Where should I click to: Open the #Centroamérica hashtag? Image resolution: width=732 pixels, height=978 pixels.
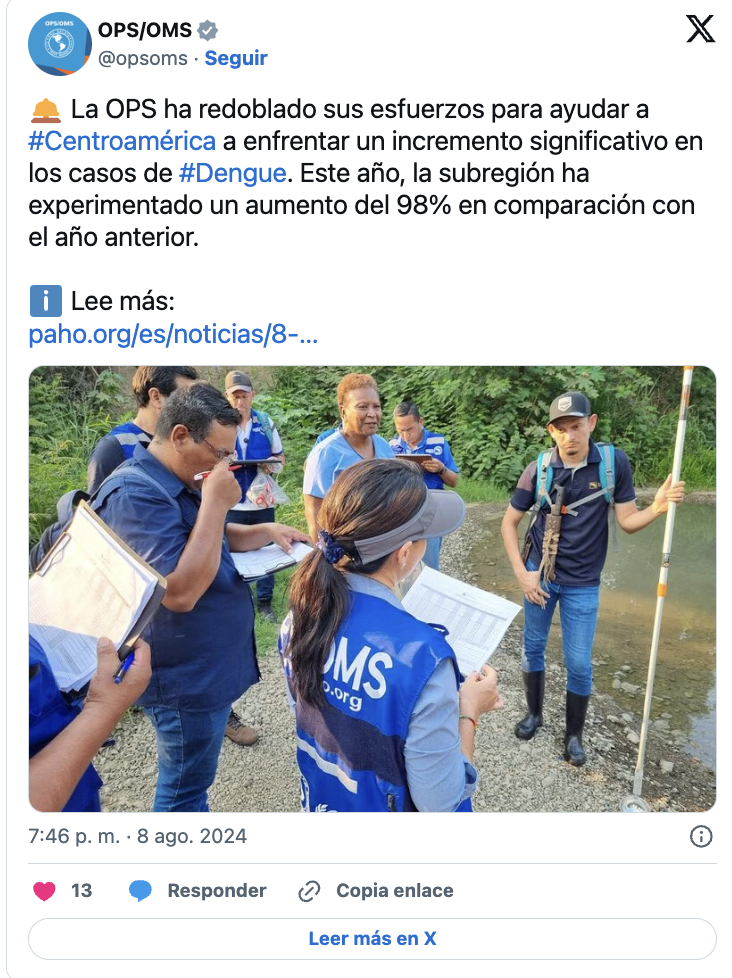coord(122,141)
